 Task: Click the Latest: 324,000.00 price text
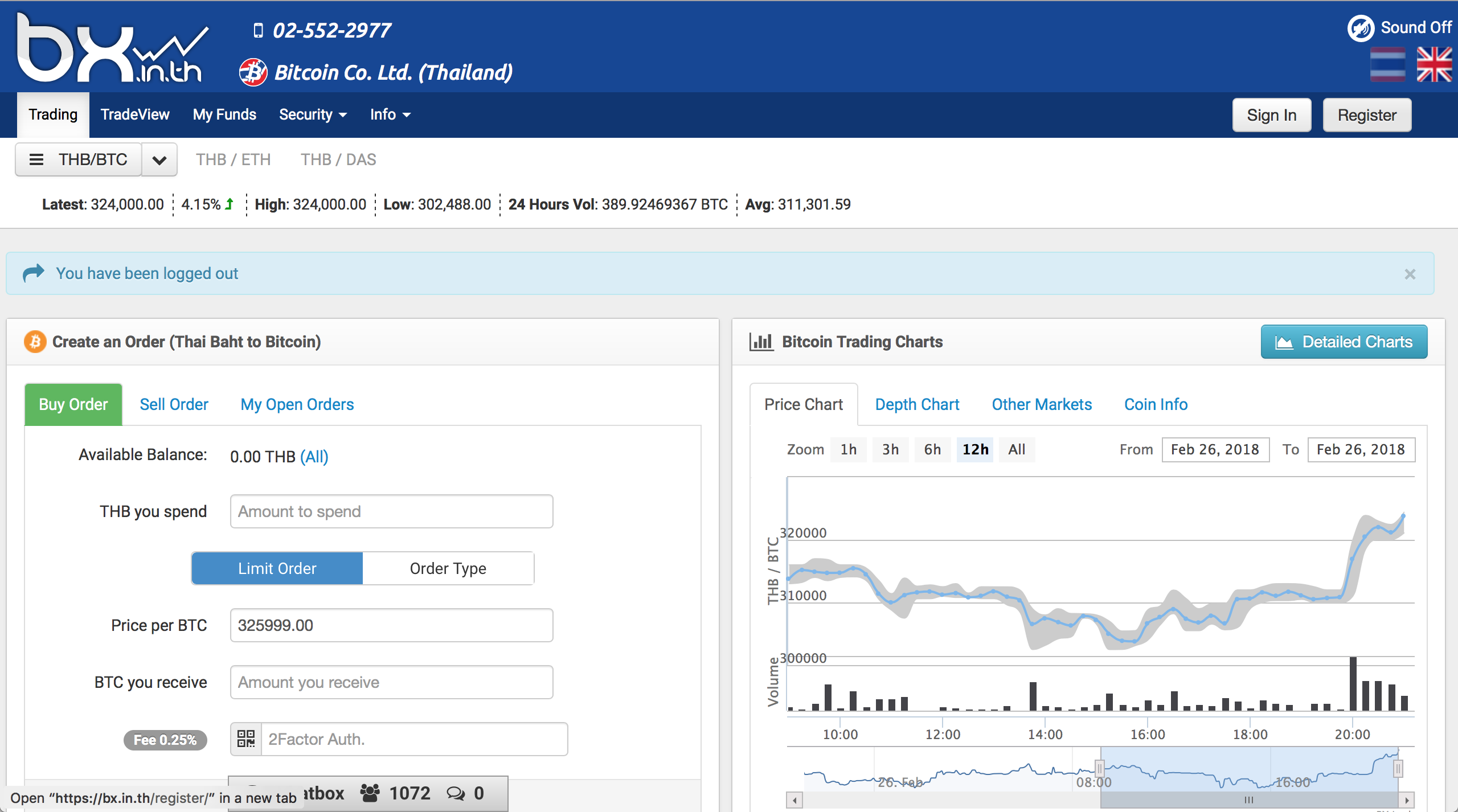pos(103,204)
